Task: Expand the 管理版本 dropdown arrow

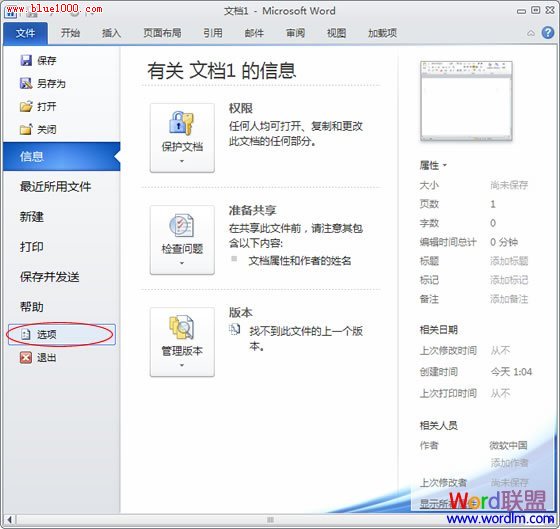Action: tap(182, 365)
